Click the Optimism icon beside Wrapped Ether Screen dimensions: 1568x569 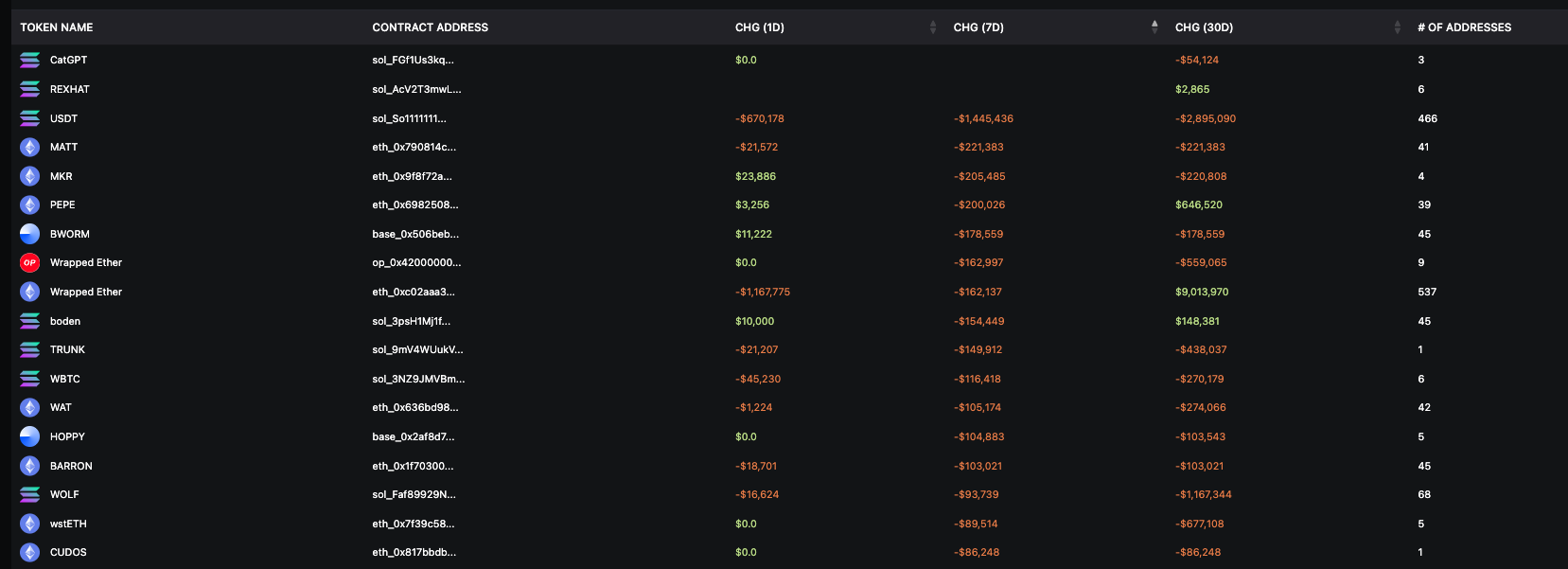(30, 262)
